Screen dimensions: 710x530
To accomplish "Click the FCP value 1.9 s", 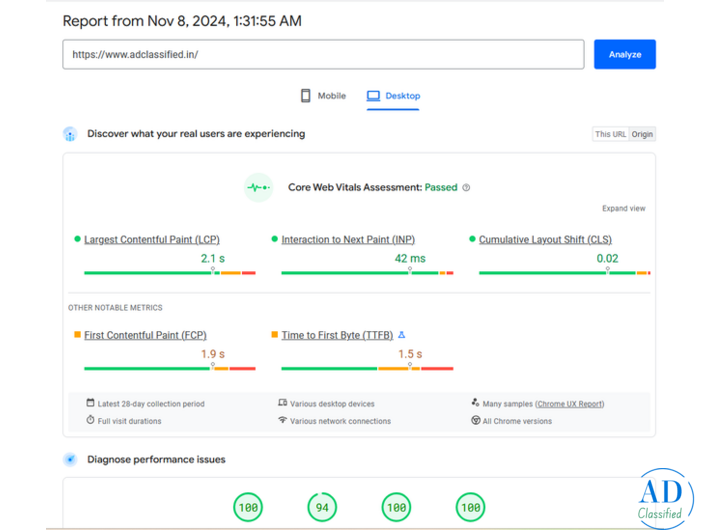I will (x=213, y=354).
